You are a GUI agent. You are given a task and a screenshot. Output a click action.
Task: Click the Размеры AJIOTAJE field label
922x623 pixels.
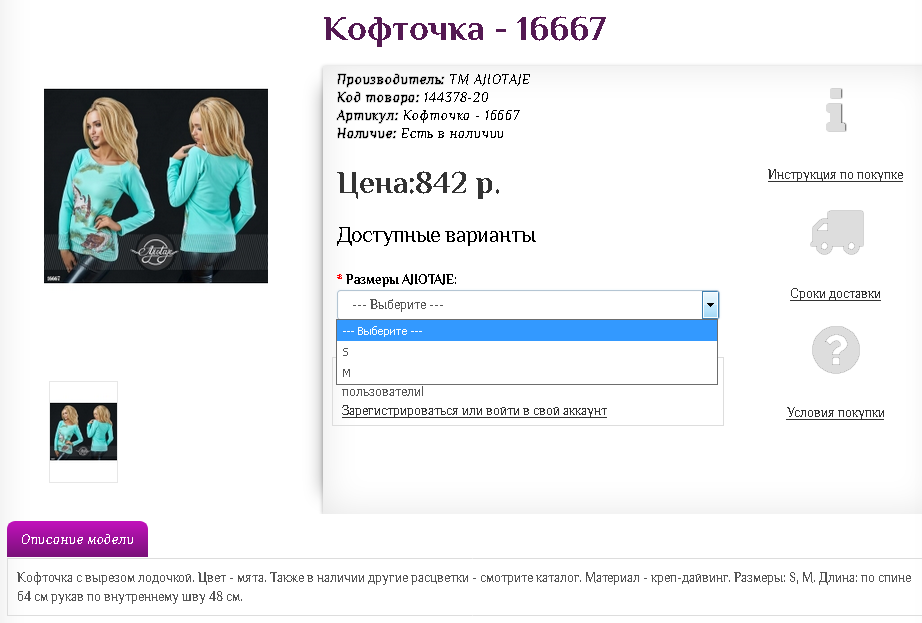[401, 279]
